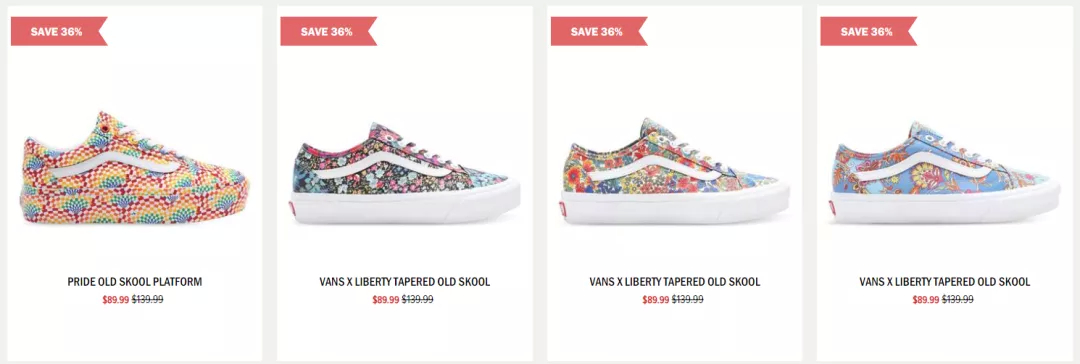Click the Save 36% badge above blue paisley shoe
Image resolution: width=1080 pixels, height=364 pixels.
869,31
